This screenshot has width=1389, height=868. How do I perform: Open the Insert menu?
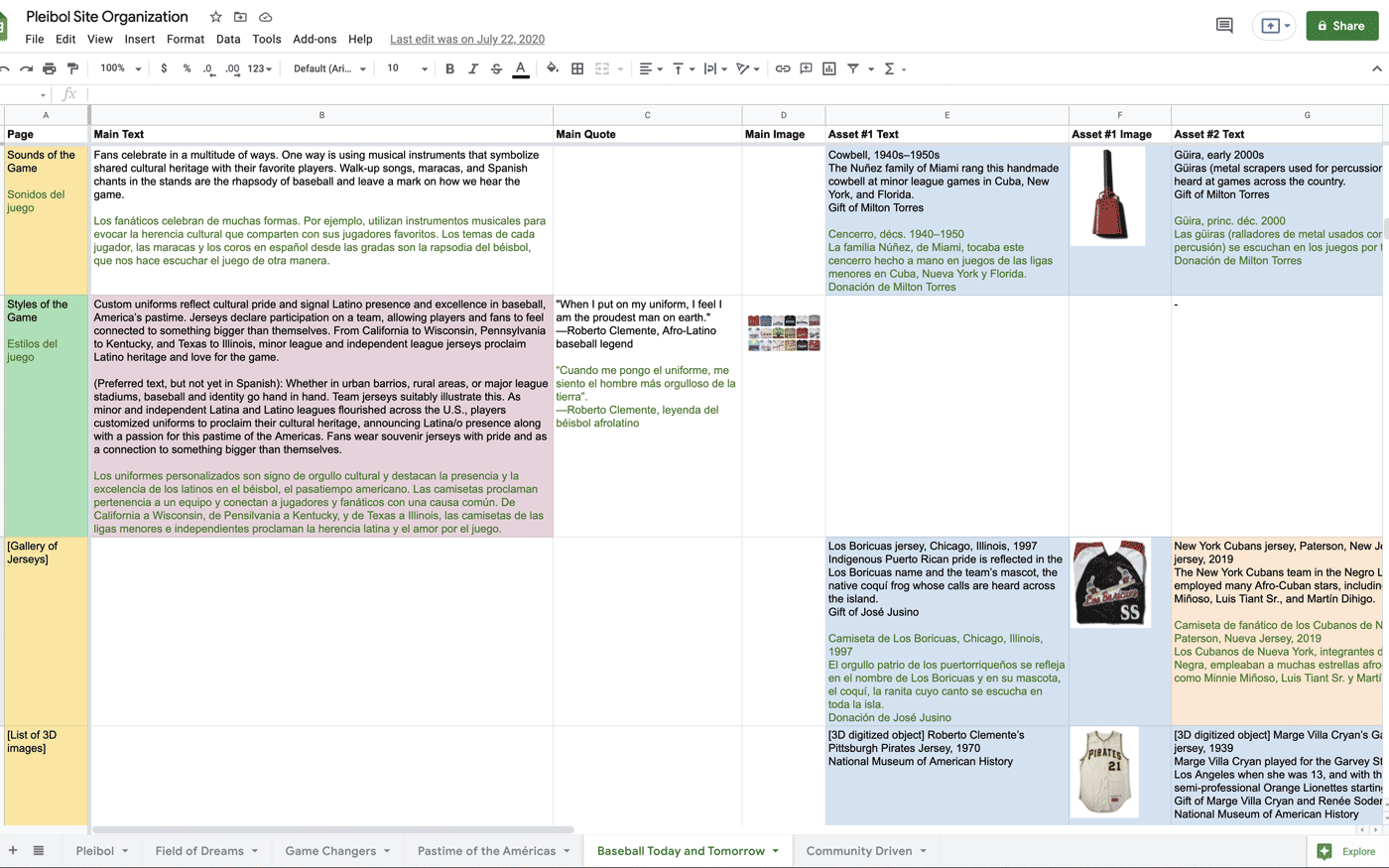[139, 39]
